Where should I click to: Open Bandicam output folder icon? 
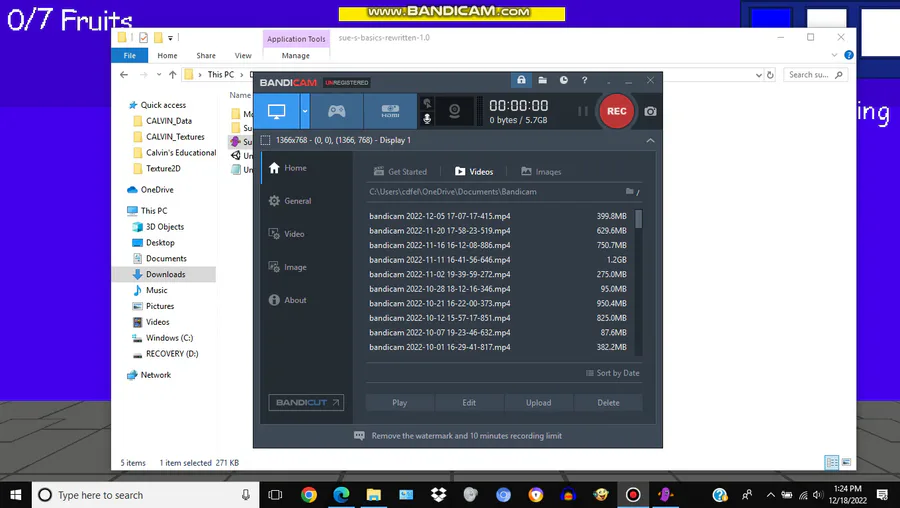click(x=542, y=80)
